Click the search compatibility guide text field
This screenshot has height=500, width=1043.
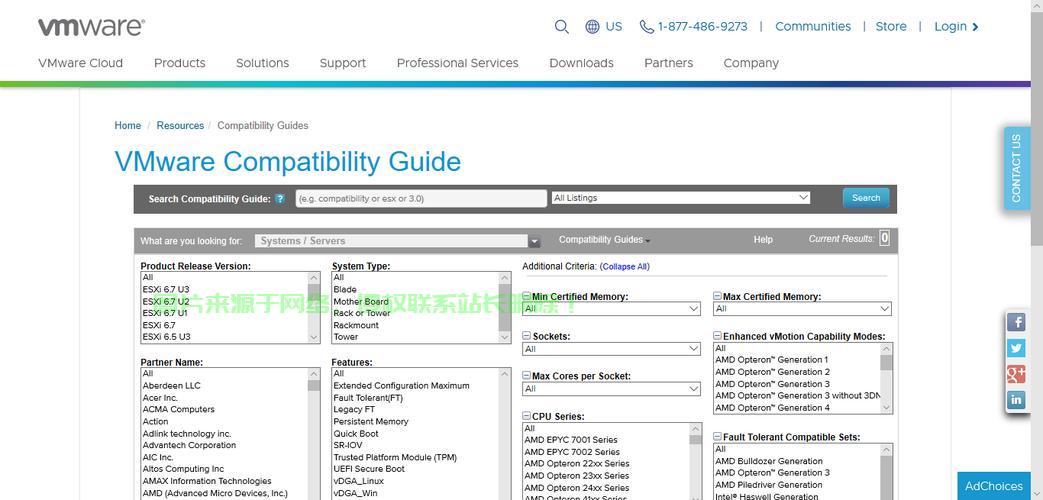point(421,198)
